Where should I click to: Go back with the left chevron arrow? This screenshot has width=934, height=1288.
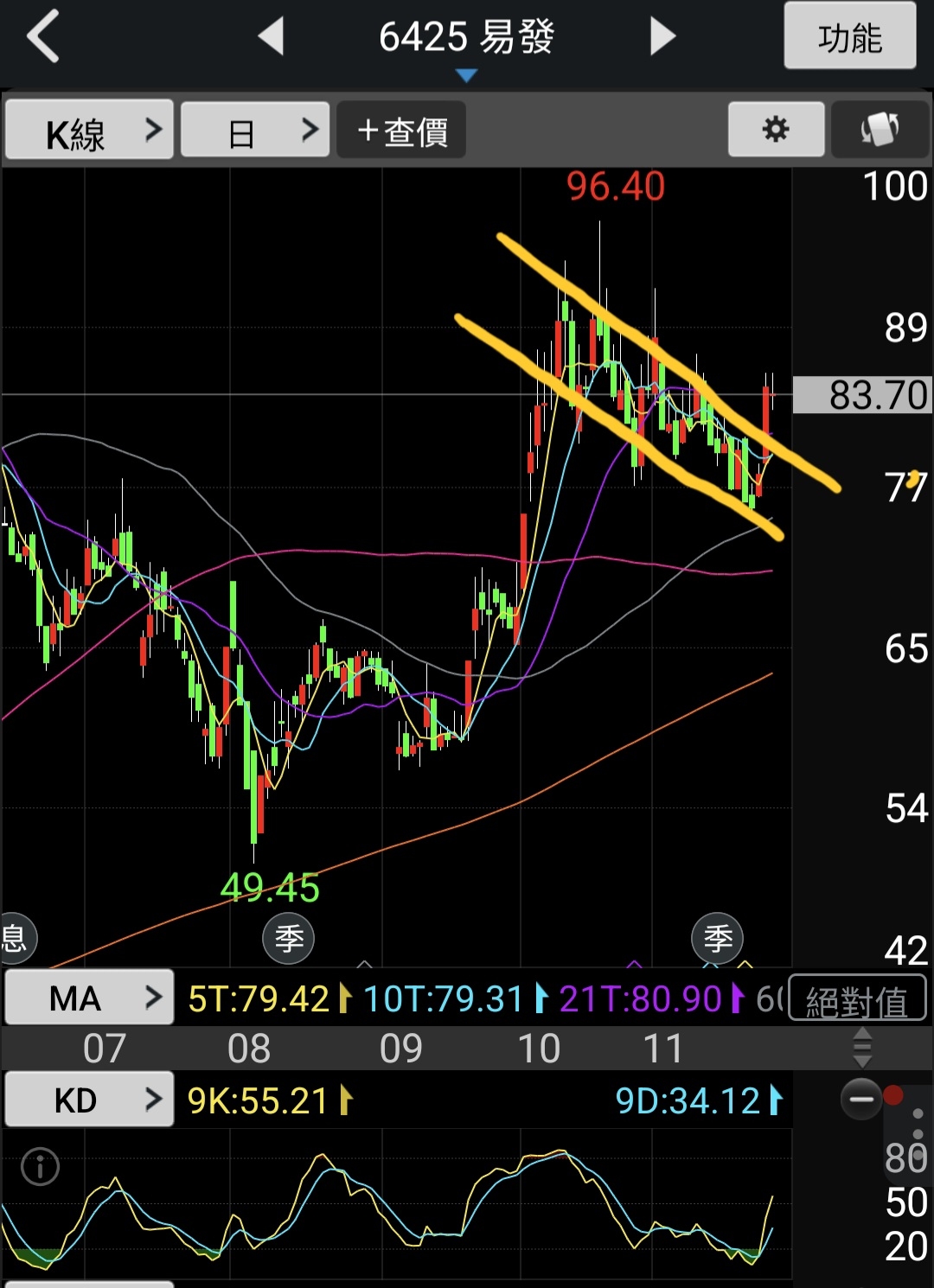(x=43, y=36)
